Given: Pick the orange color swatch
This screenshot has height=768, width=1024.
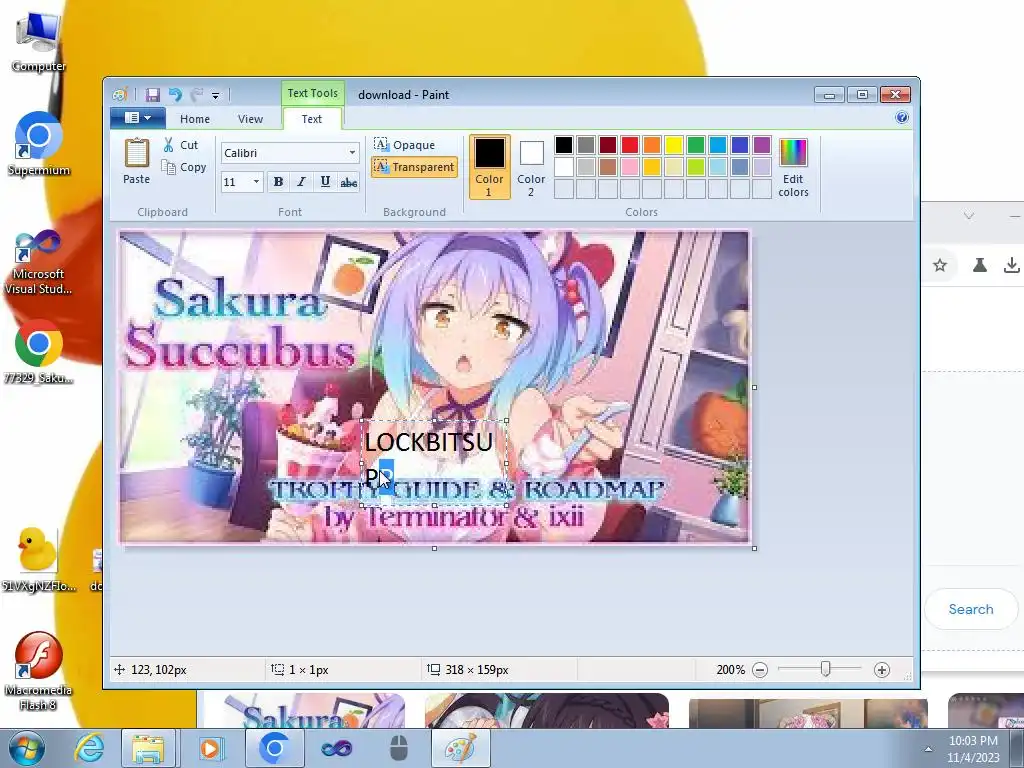Looking at the screenshot, I should (x=652, y=145).
